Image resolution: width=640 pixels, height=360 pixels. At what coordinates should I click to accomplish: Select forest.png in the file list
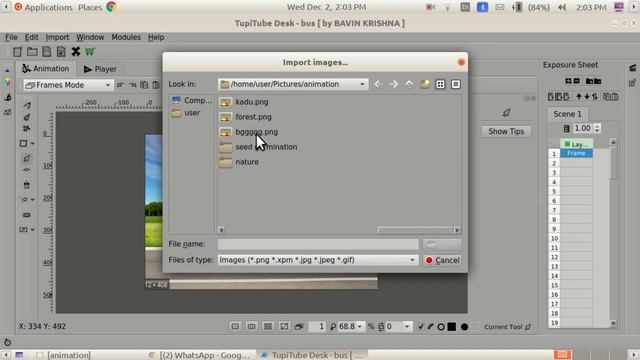(x=245, y=117)
